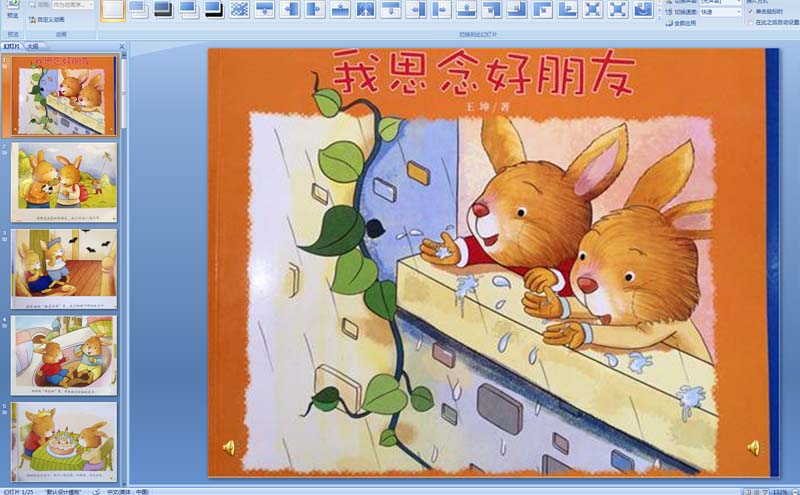800x495 pixels.
Task: Close the slide thumbnail pane
Action: point(121,46)
